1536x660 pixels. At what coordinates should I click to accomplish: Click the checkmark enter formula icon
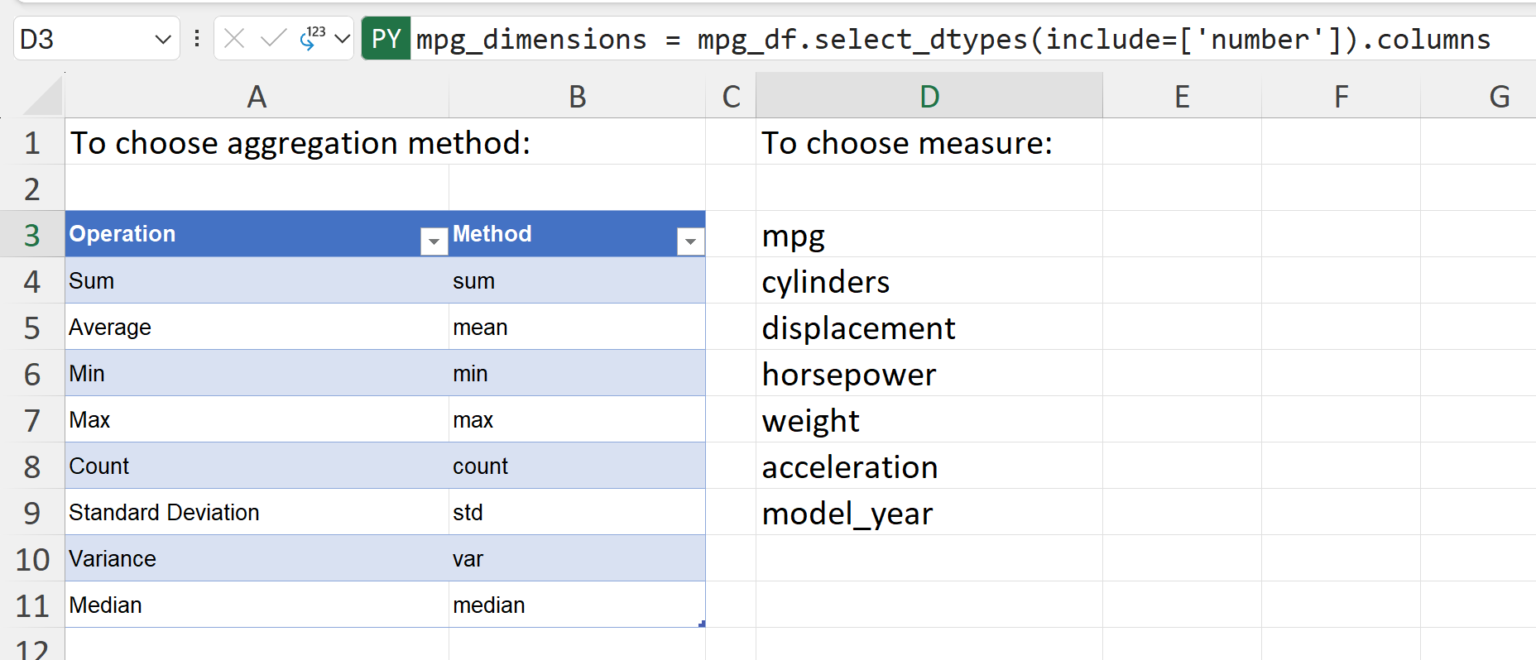(272, 39)
